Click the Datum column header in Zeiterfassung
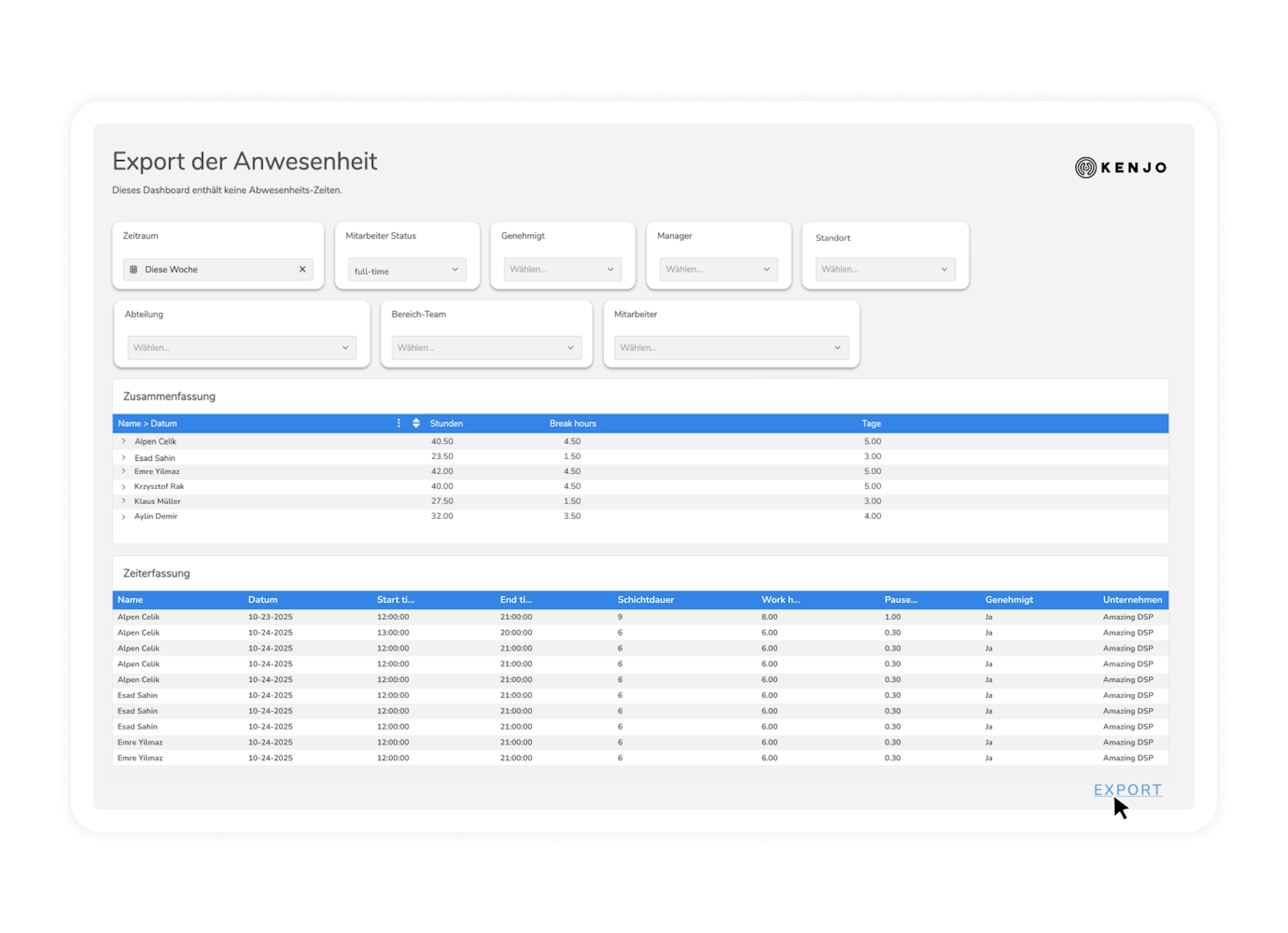The width and height of the screenshot is (1288, 933). tap(262, 600)
